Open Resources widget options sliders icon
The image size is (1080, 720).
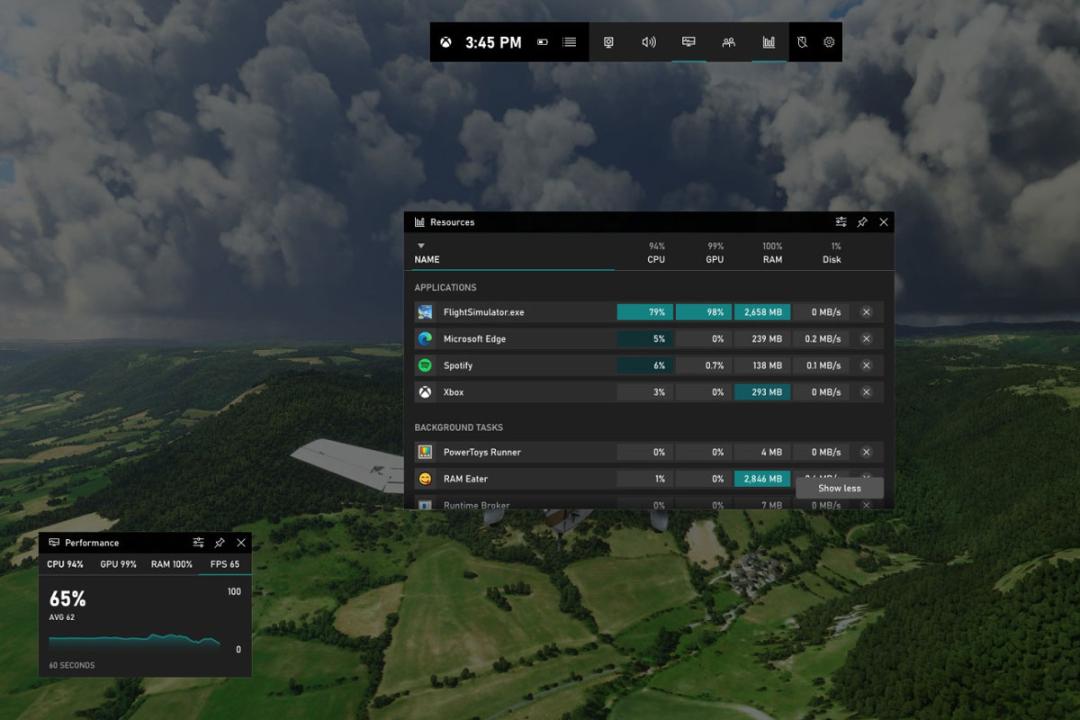(x=841, y=222)
